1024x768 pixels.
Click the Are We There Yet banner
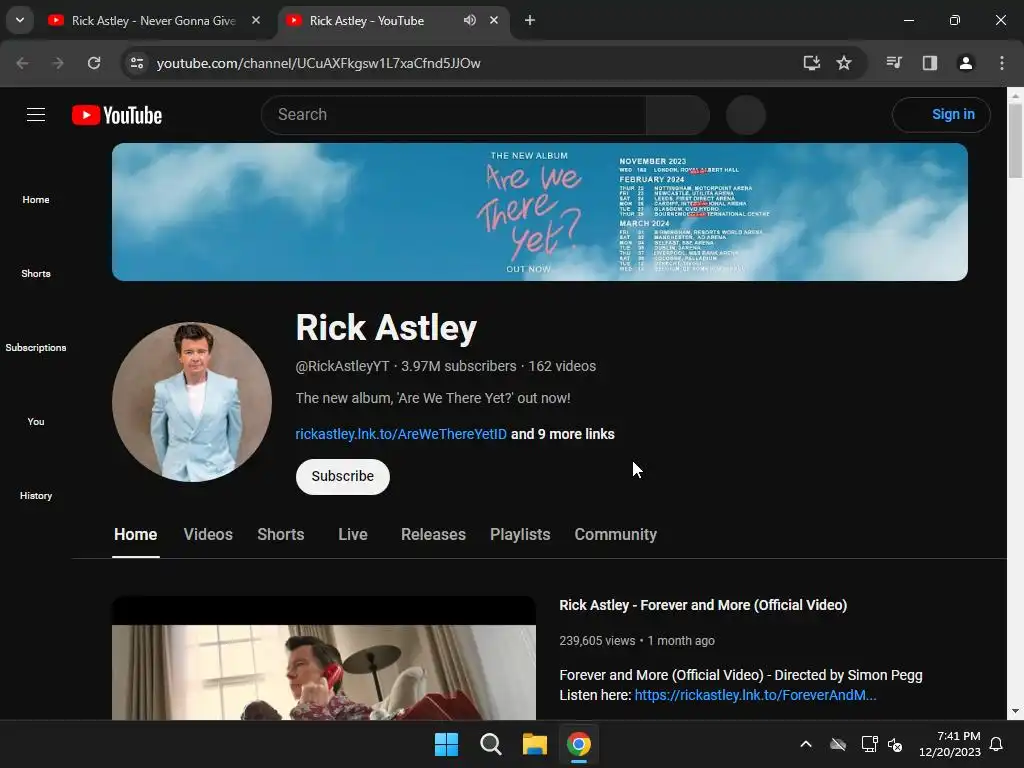pyautogui.click(x=539, y=212)
